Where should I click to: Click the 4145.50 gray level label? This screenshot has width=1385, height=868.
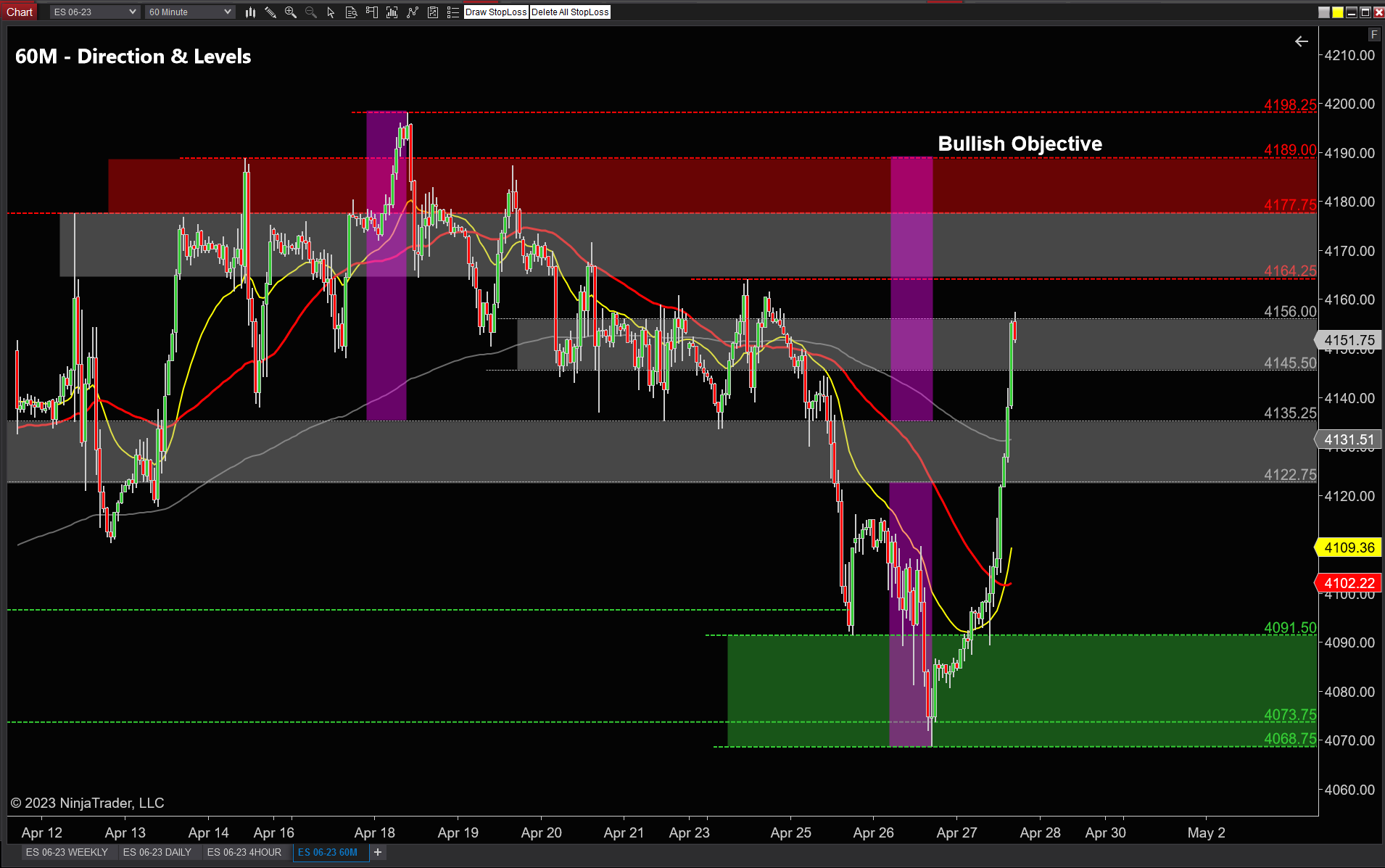tap(1290, 363)
